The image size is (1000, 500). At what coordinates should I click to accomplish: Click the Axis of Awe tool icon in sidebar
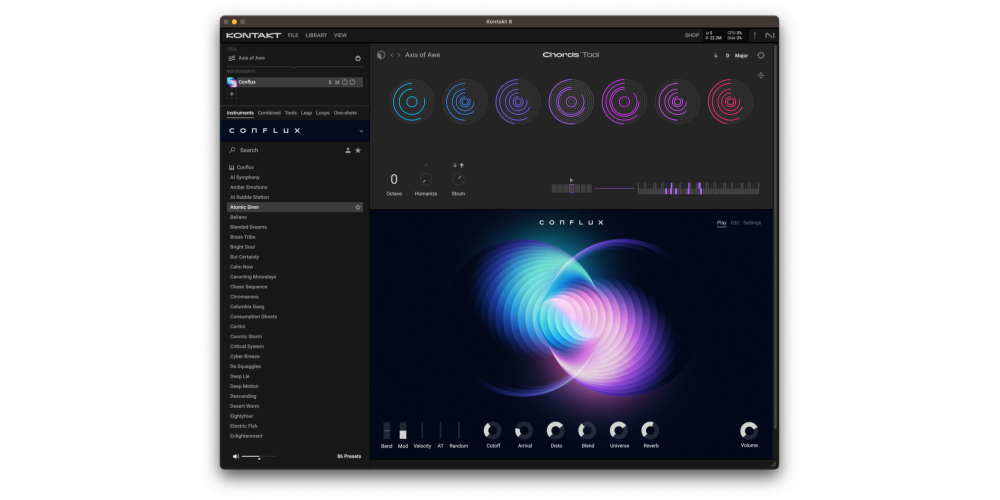pos(232,58)
